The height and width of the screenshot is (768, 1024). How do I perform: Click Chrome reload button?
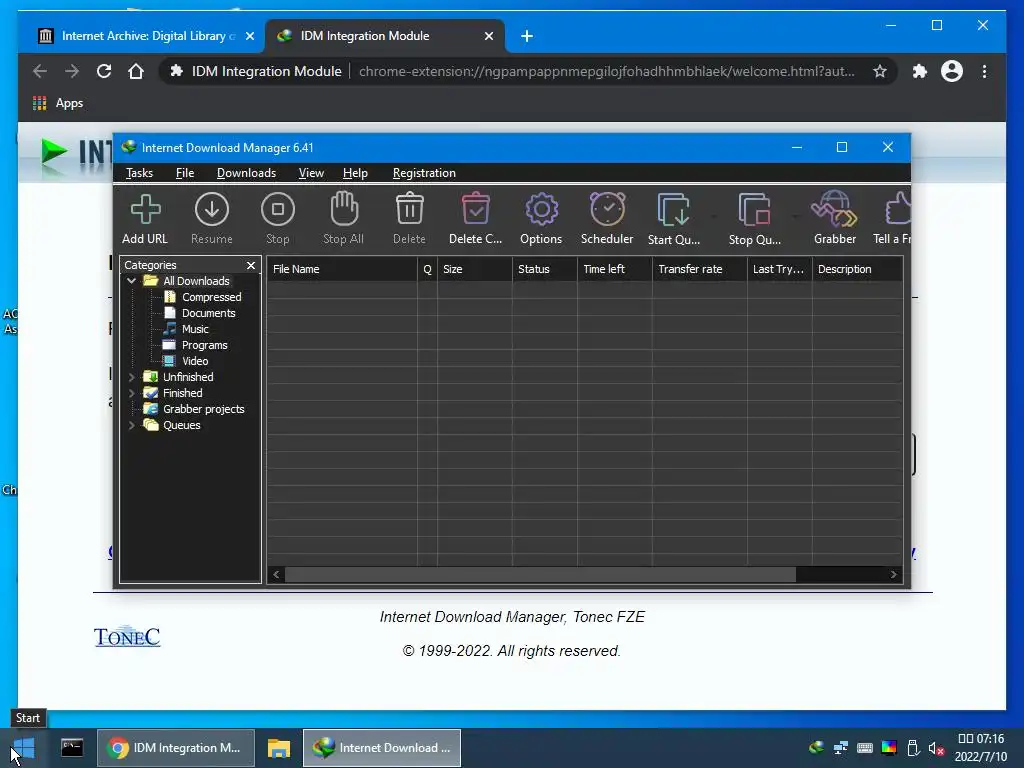103,71
